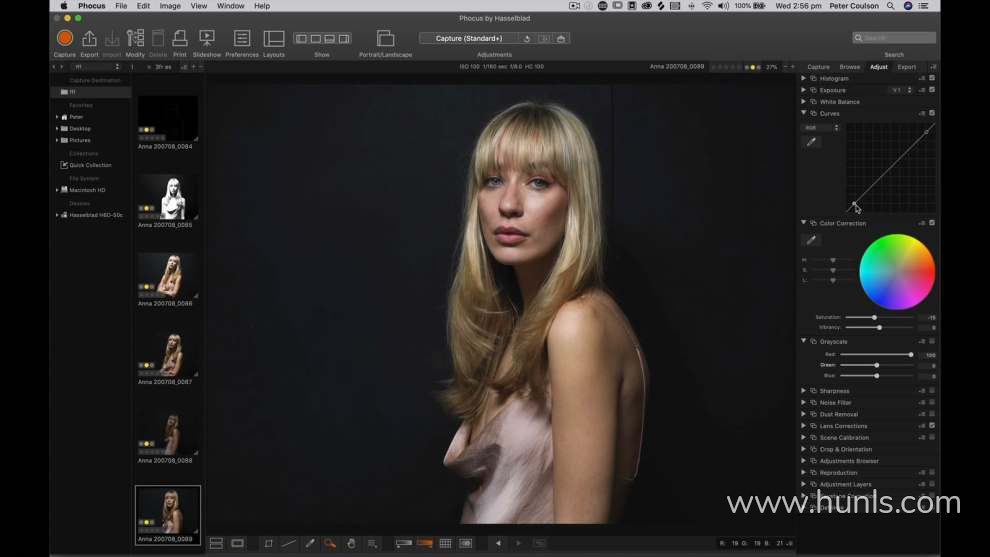
Task: Select Macintosh HD in File System
Action: pyautogui.click(x=87, y=189)
